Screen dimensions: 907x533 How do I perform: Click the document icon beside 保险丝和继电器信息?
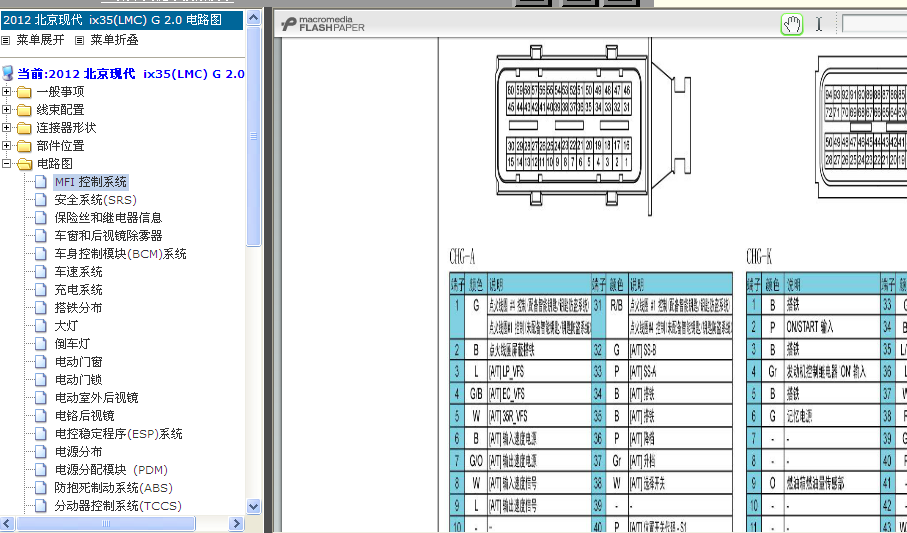40,218
